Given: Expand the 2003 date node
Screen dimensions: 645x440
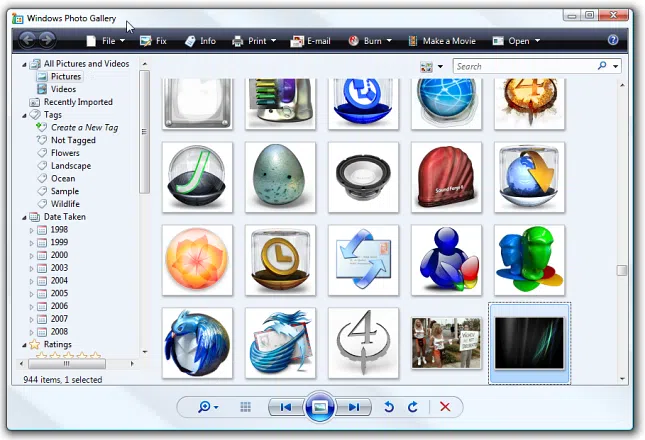Looking at the screenshot, I should coord(31,269).
